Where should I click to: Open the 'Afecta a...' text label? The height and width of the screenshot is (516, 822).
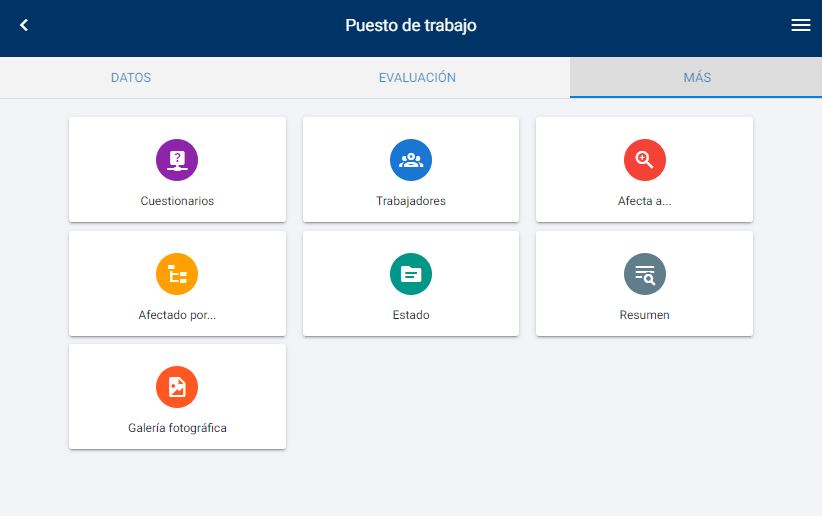[x=645, y=201]
